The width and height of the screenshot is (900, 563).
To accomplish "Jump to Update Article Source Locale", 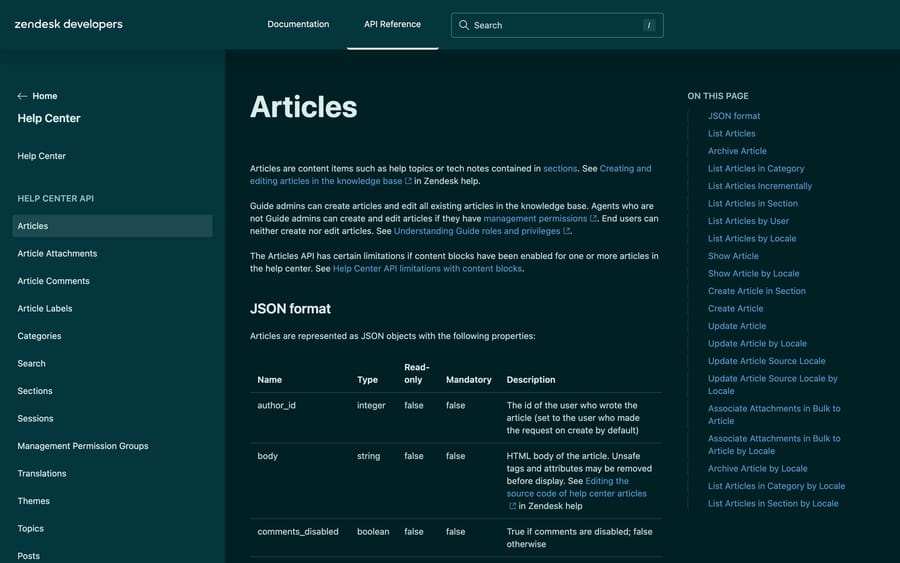I will pos(766,361).
